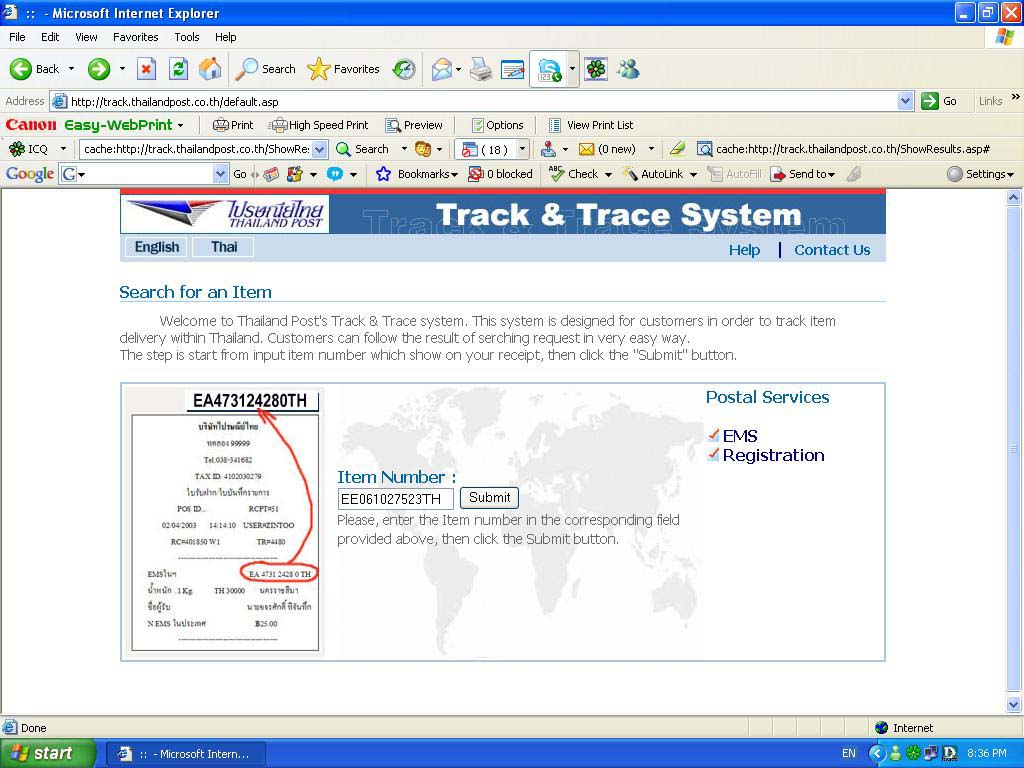The image size is (1024, 768).
Task: Expand the Address bar dropdown
Action: coord(905,101)
